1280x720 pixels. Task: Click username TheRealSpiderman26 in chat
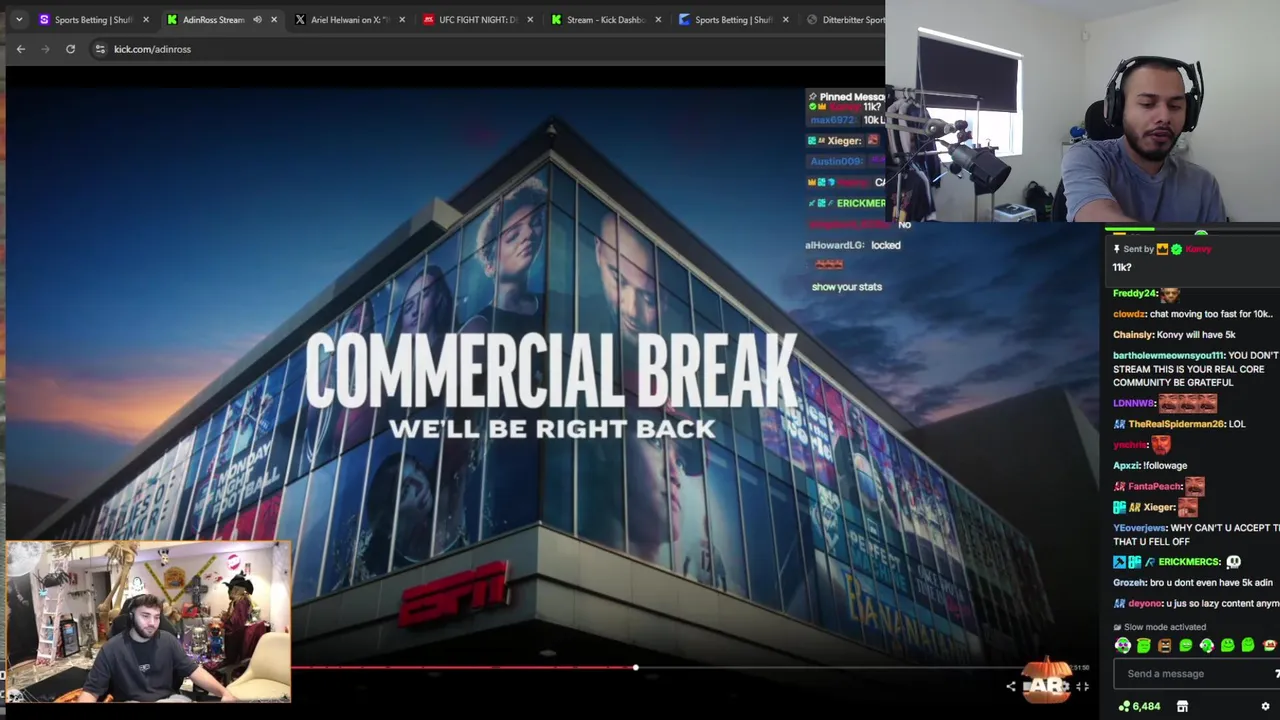pyautogui.click(x=1177, y=424)
